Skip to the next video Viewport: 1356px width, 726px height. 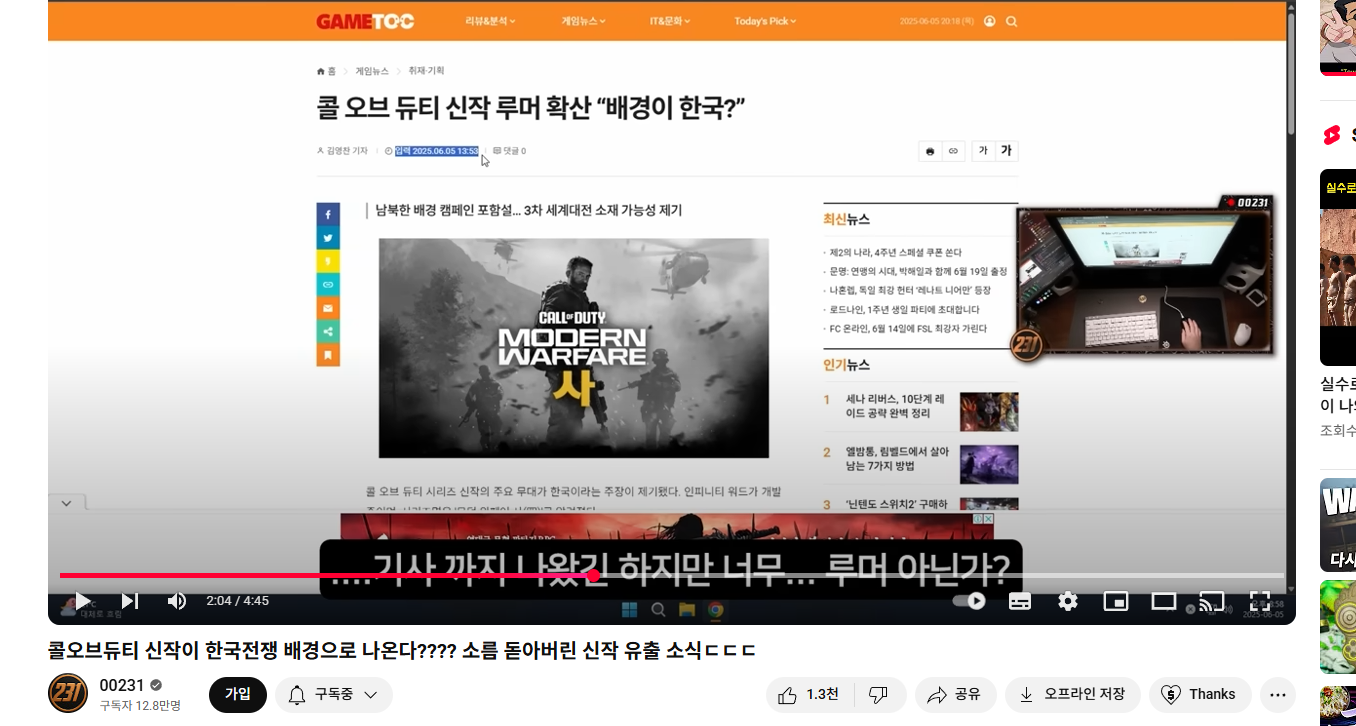tap(129, 601)
